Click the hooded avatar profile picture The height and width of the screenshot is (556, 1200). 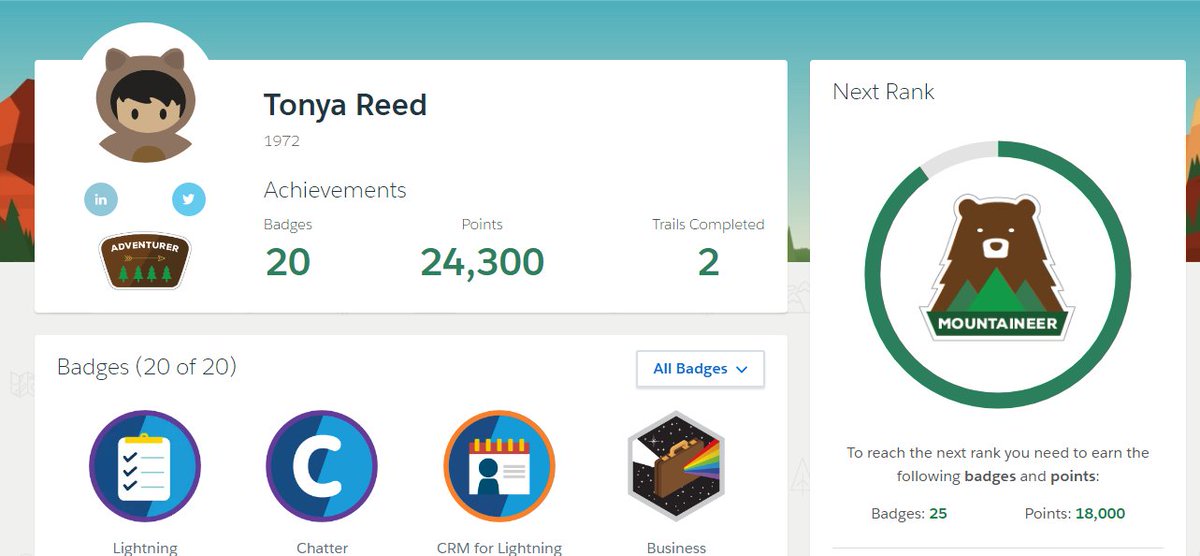pyautogui.click(x=146, y=105)
